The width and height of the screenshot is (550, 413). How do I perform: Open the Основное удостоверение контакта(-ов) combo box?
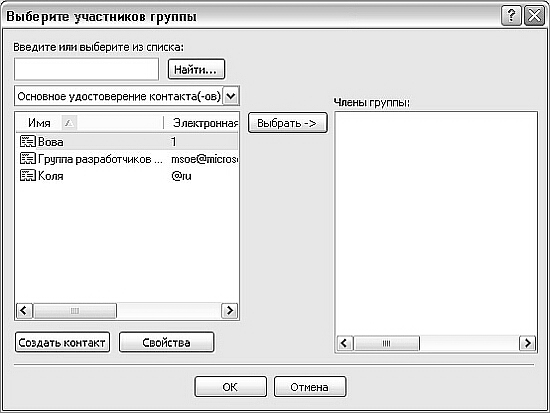click(x=127, y=96)
